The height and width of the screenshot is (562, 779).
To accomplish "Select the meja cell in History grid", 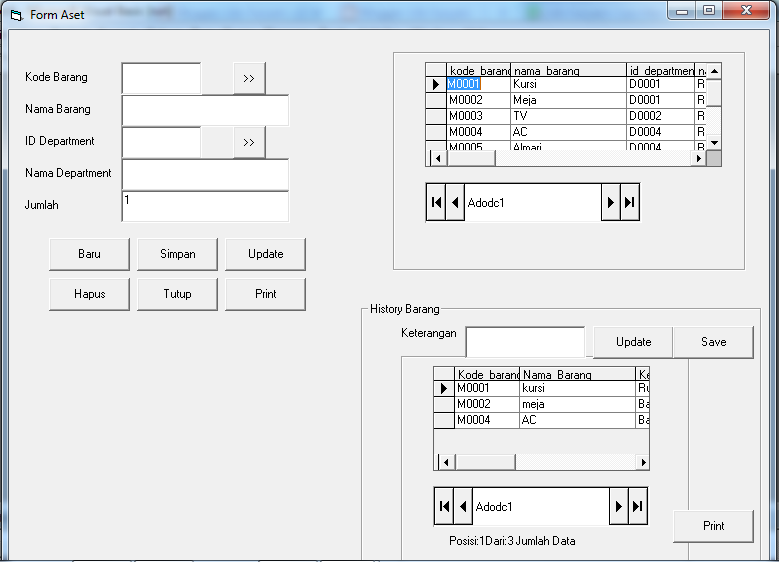I will [577, 404].
